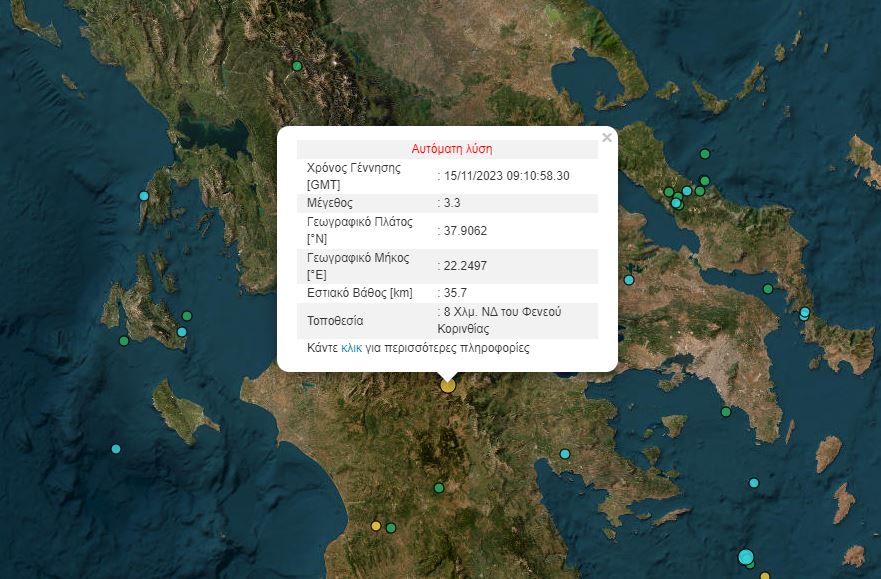Image resolution: width=881 pixels, height=579 pixels.
Task: Select the large cyan marker in the southeastern sea
Action: tap(746, 557)
